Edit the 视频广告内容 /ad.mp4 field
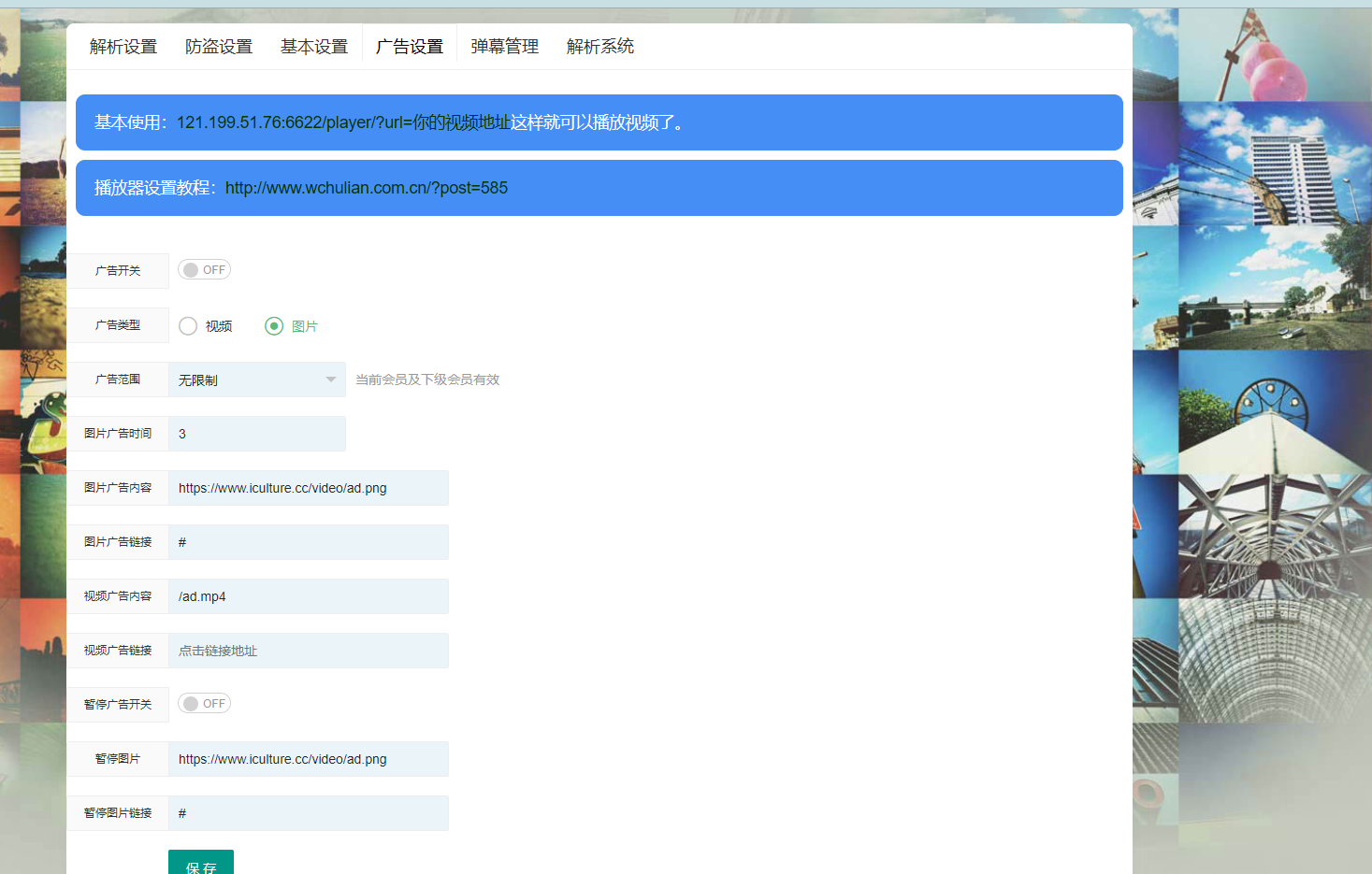 pos(309,596)
